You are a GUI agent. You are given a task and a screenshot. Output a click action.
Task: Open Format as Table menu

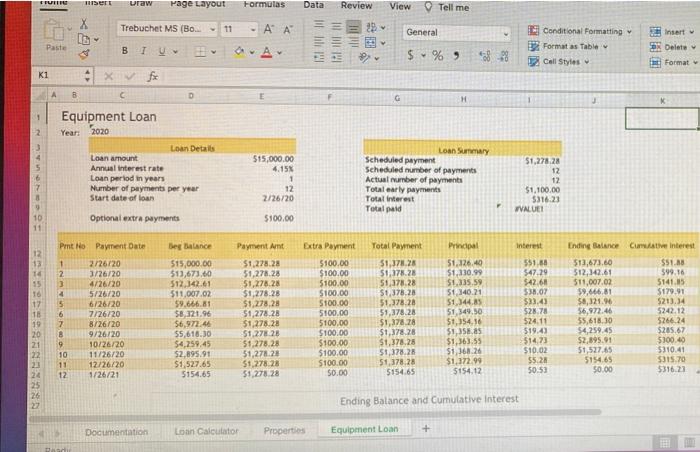point(568,46)
